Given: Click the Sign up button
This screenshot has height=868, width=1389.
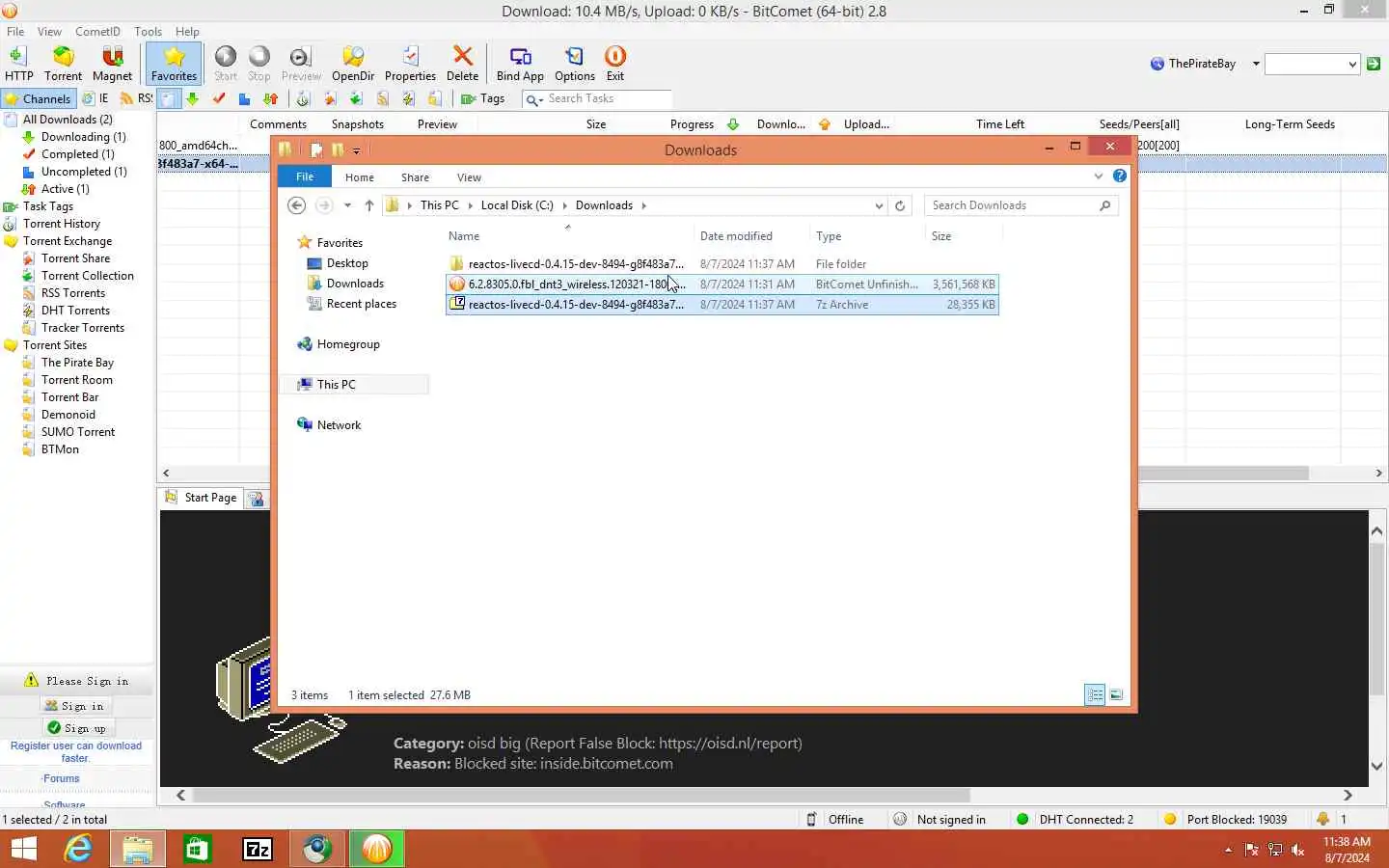Looking at the screenshot, I should [x=77, y=728].
